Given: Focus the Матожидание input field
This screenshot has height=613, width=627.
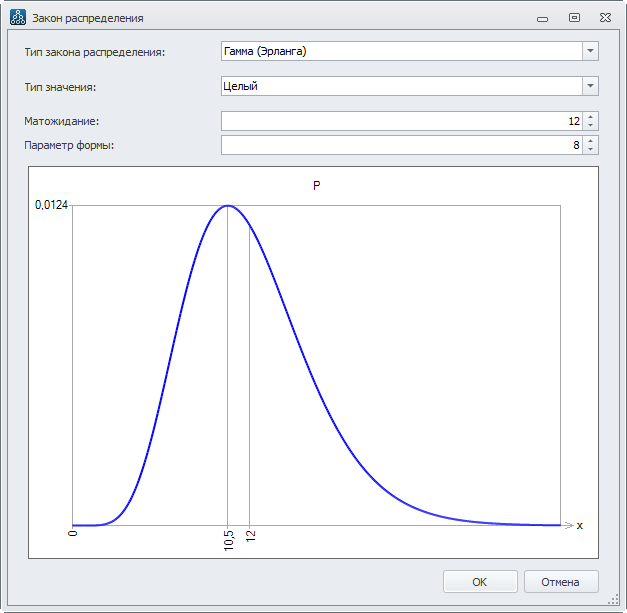Looking at the screenshot, I should click(400, 121).
